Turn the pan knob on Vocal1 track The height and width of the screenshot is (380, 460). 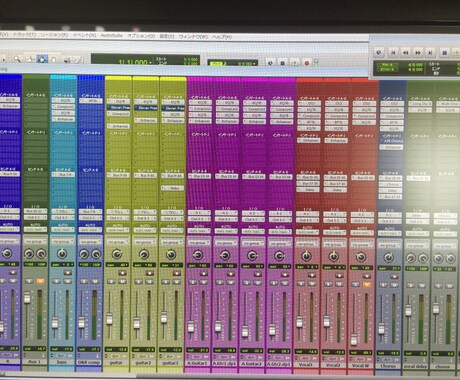pyautogui.click(x=306, y=256)
